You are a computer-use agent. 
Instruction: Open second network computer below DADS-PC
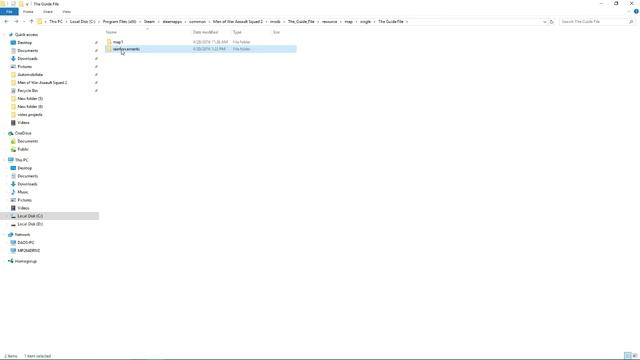(29, 251)
